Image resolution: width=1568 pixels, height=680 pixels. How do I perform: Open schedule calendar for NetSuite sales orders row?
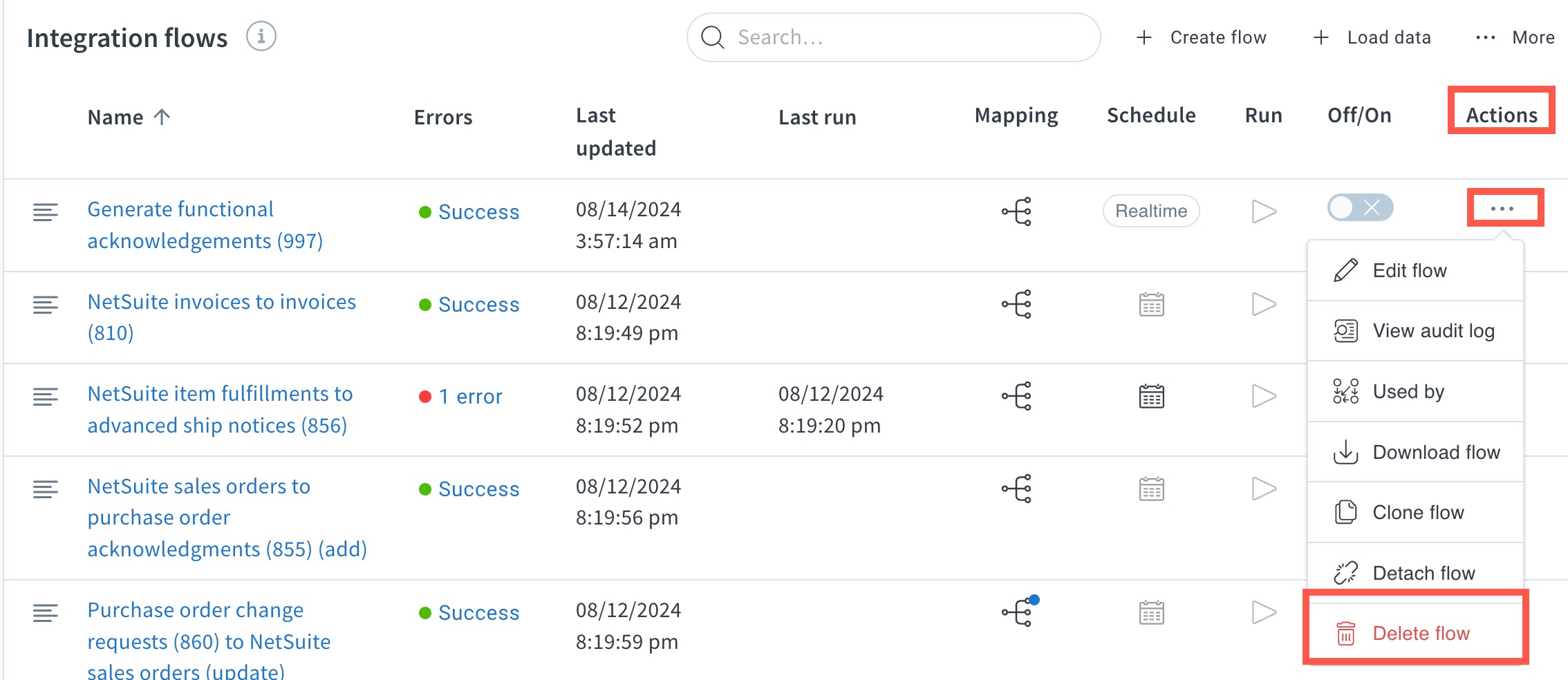tap(1151, 489)
